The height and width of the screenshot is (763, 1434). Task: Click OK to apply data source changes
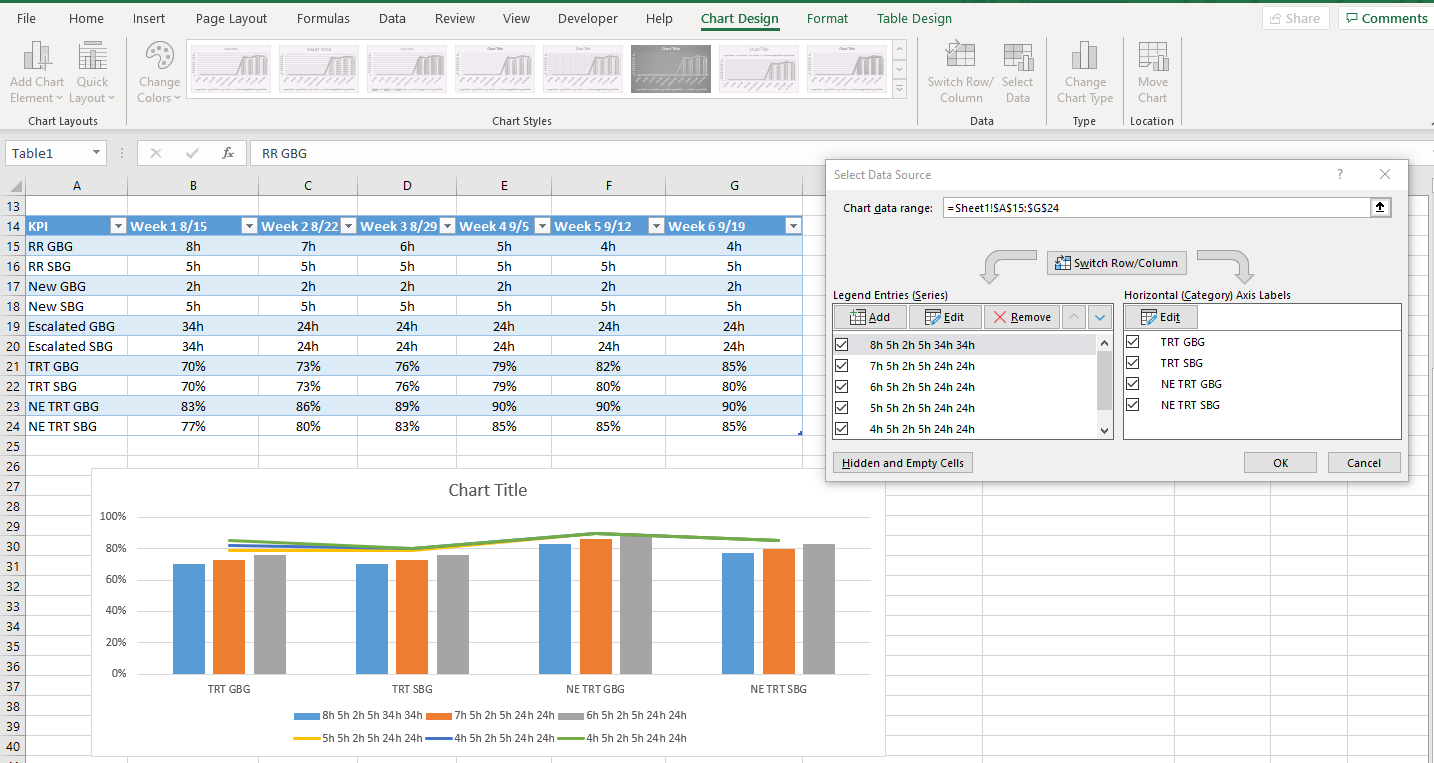[x=1280, y=462]
